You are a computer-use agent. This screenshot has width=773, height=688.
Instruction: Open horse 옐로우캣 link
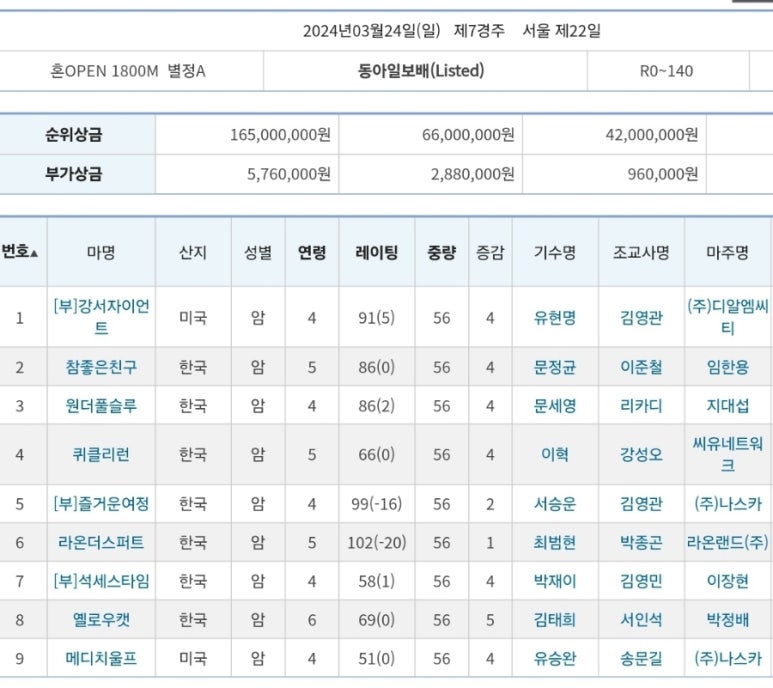101,619
